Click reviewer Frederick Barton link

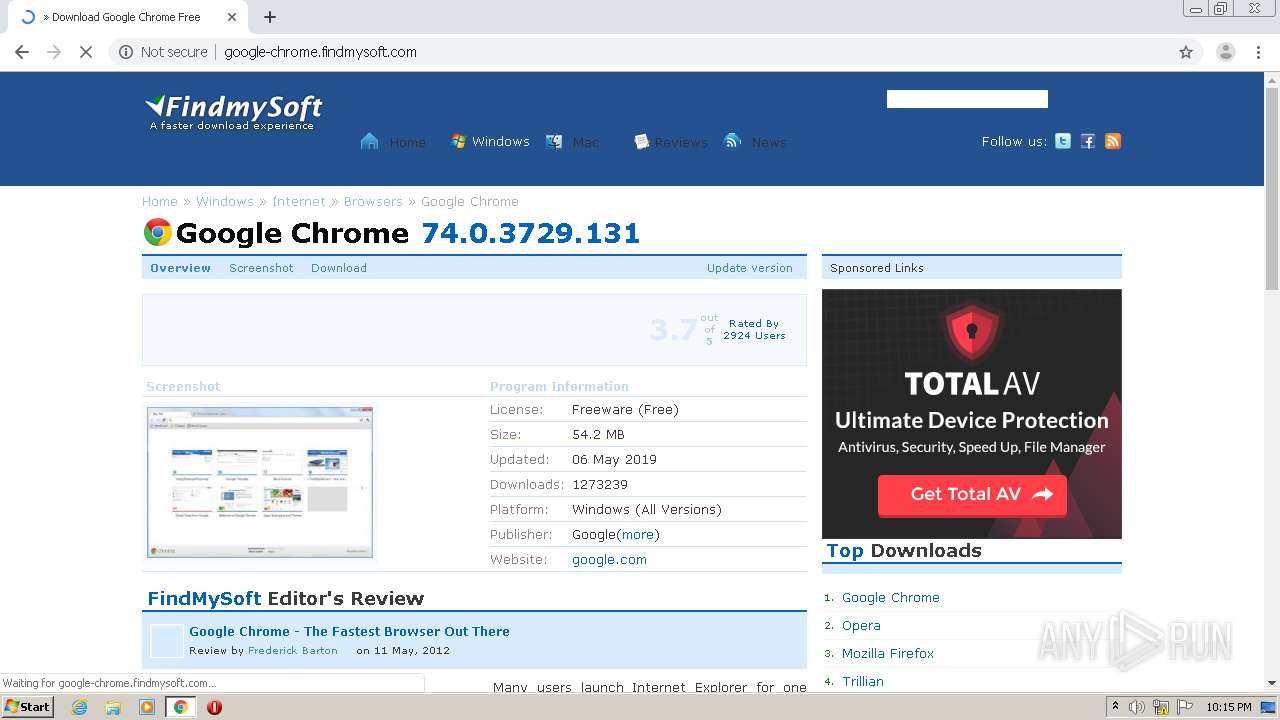pos(293,650)
